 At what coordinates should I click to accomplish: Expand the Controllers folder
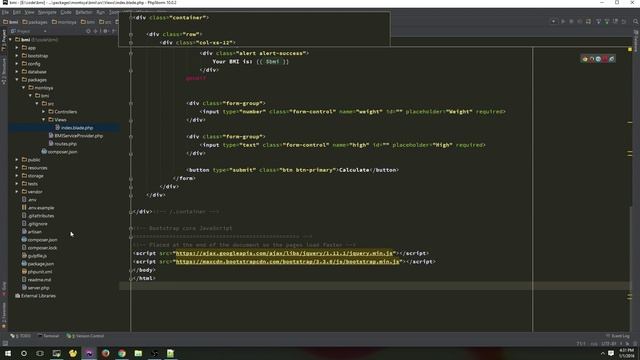point(44,112)
